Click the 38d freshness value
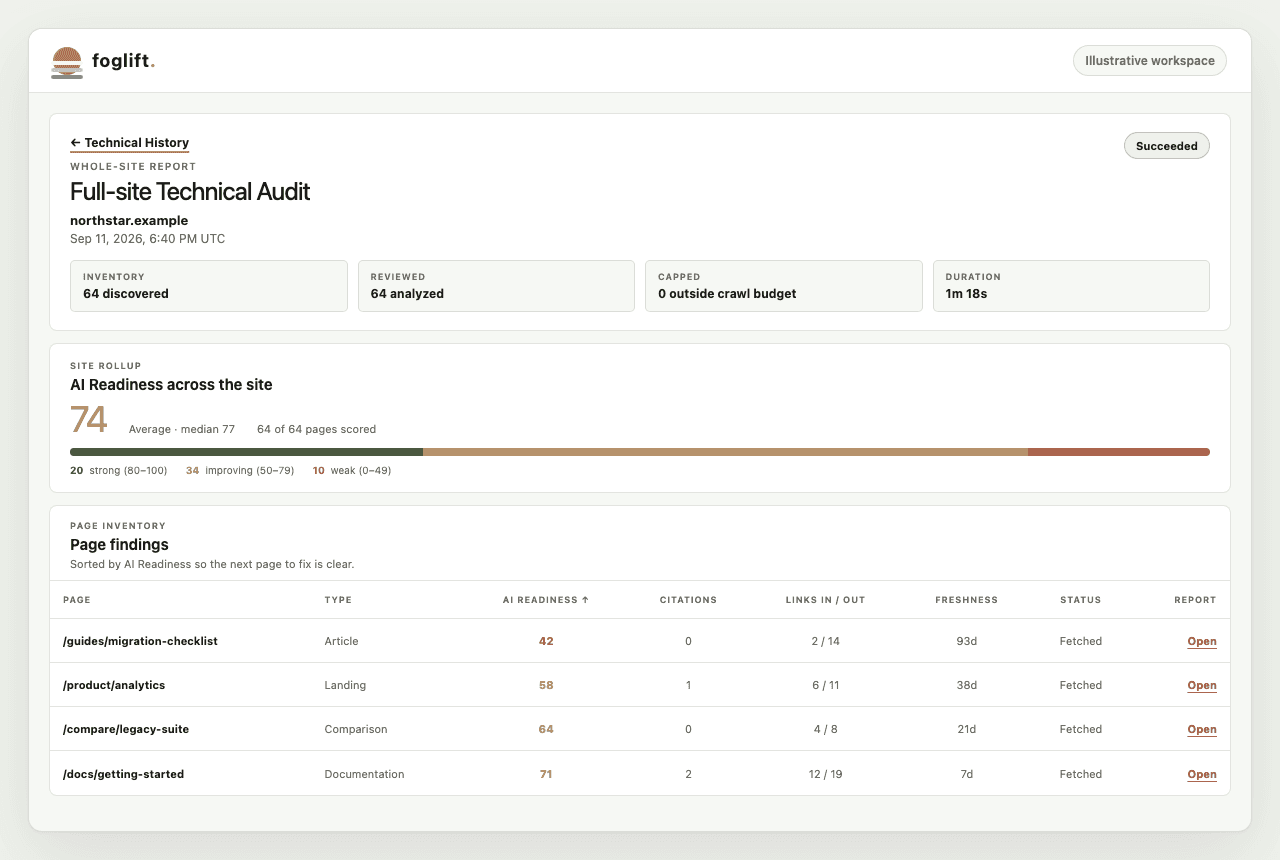 tap(966, 685)
